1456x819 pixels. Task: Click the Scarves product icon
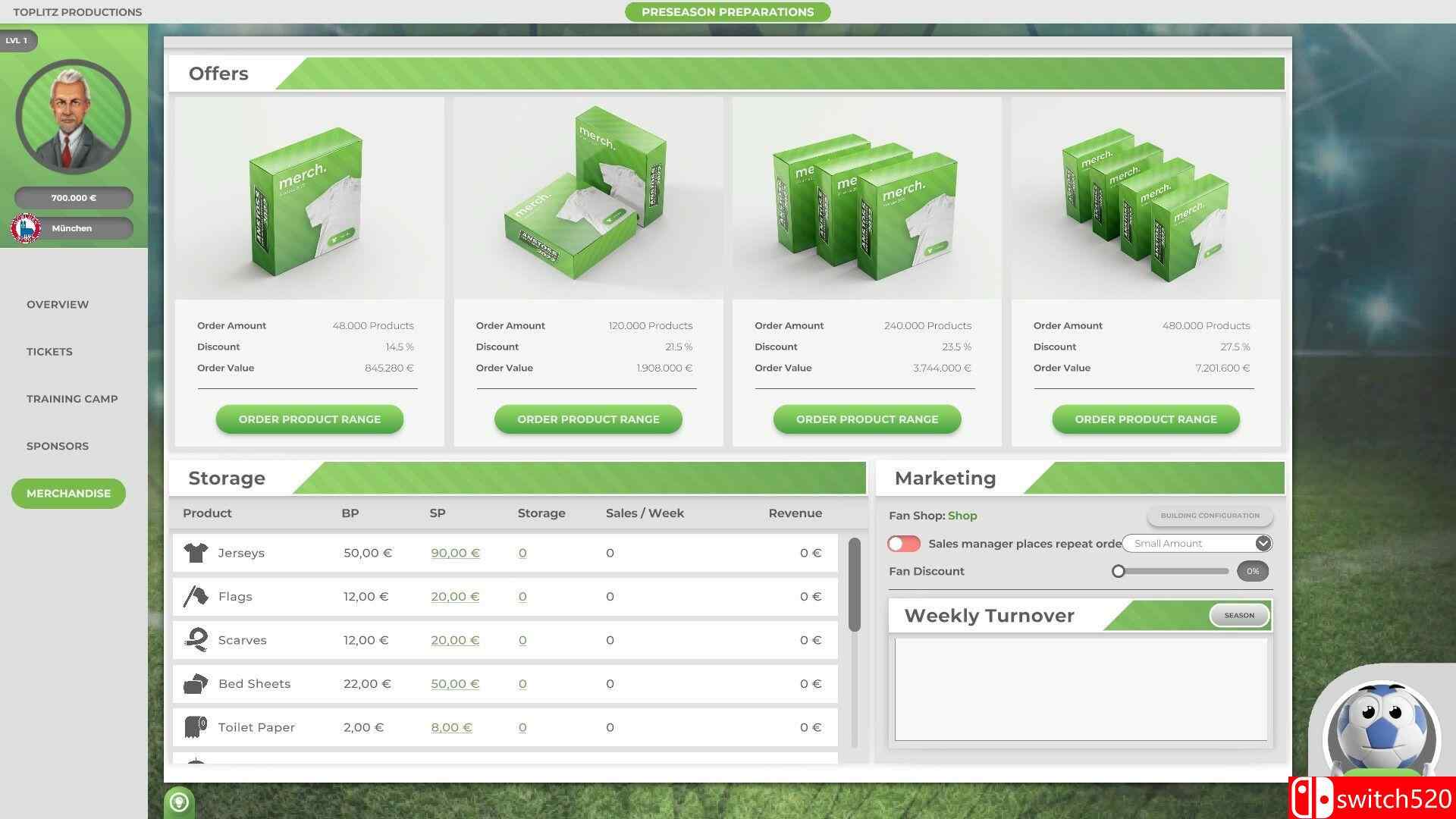click(196, 640)
